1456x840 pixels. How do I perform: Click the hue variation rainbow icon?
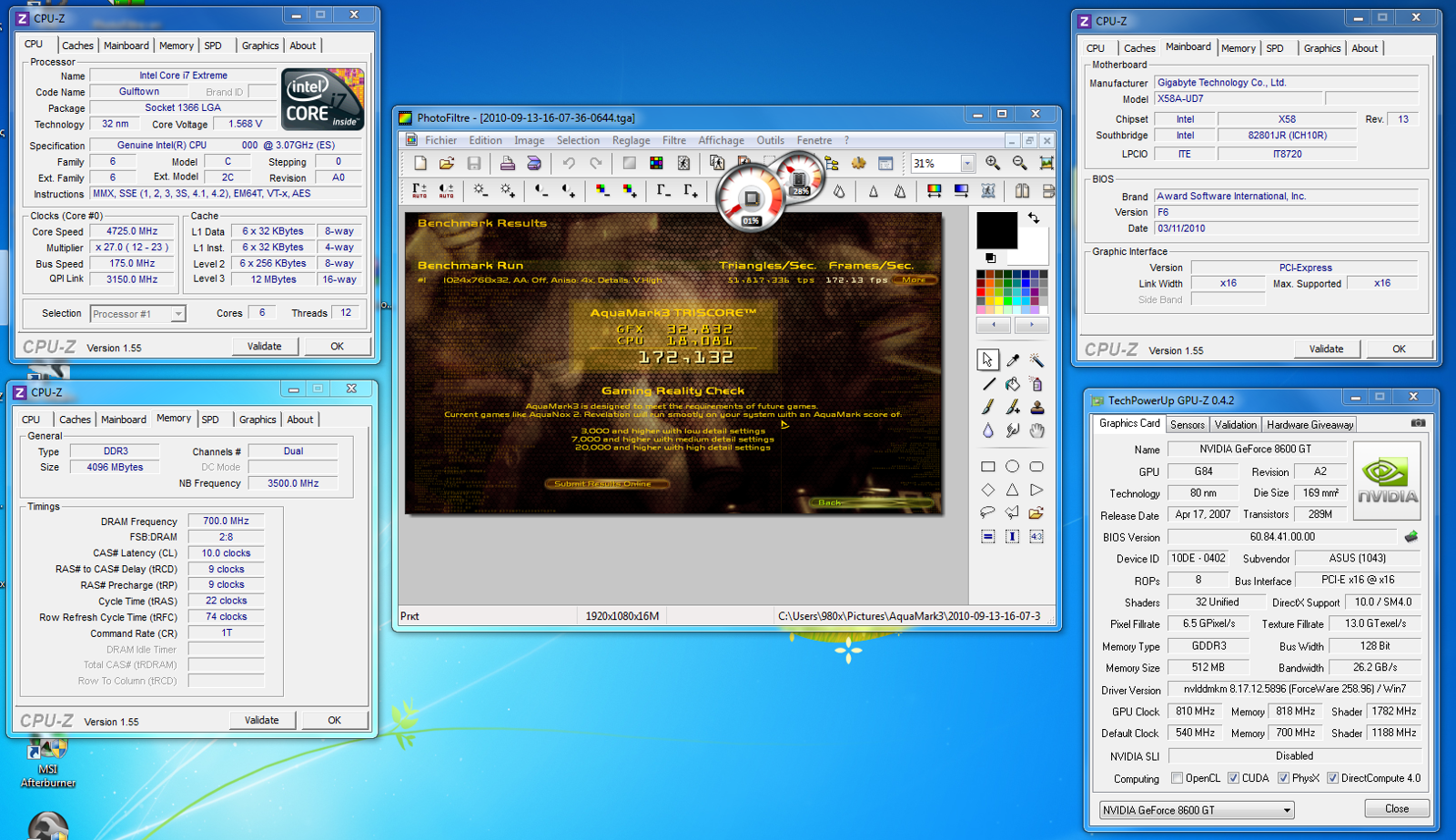pyautogui.click(x=934, y=190)
